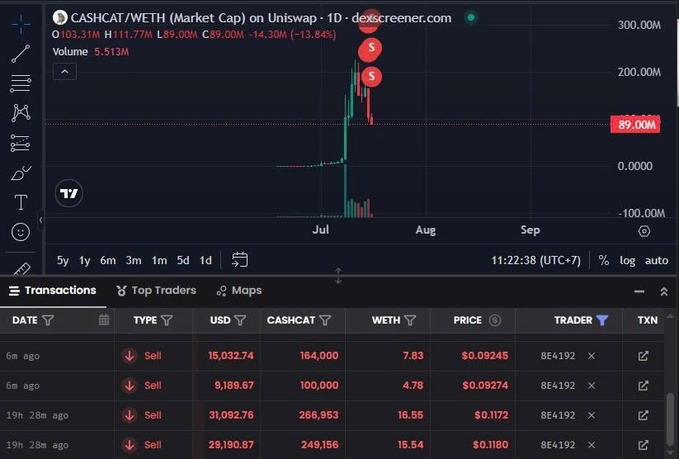This screenshot has width=679, height=459.
Task: Remove trader filter on 31,092.76 row
Action: click(x=592, y=415)
